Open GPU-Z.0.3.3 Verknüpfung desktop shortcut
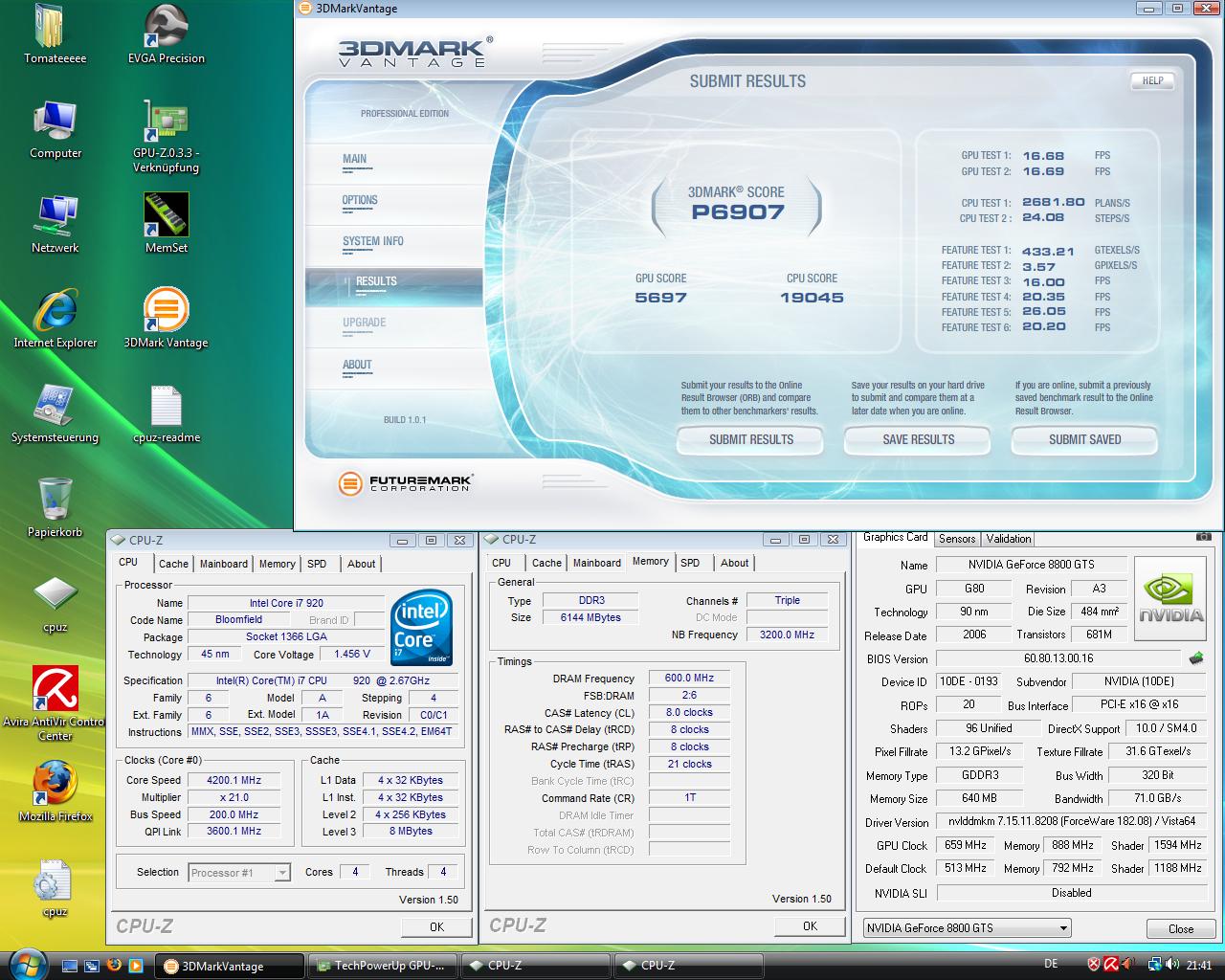Viewport: 1225px width, 980px height. (x=166, y=136)
